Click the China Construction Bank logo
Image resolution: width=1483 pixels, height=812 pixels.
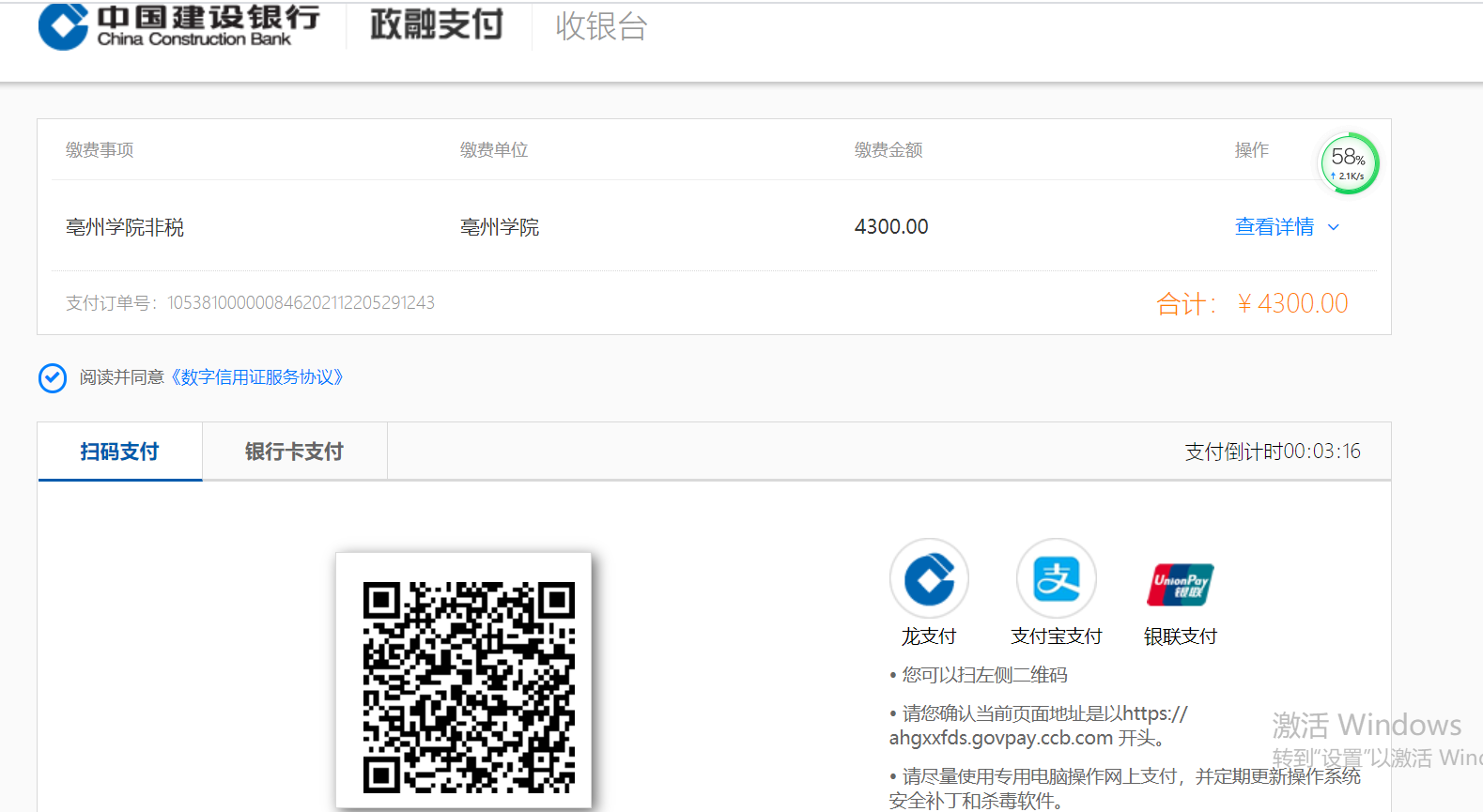178,26
